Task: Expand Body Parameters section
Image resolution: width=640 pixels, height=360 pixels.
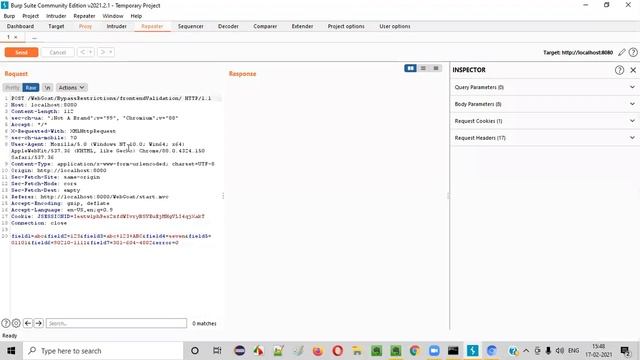Action: [544, 104]
